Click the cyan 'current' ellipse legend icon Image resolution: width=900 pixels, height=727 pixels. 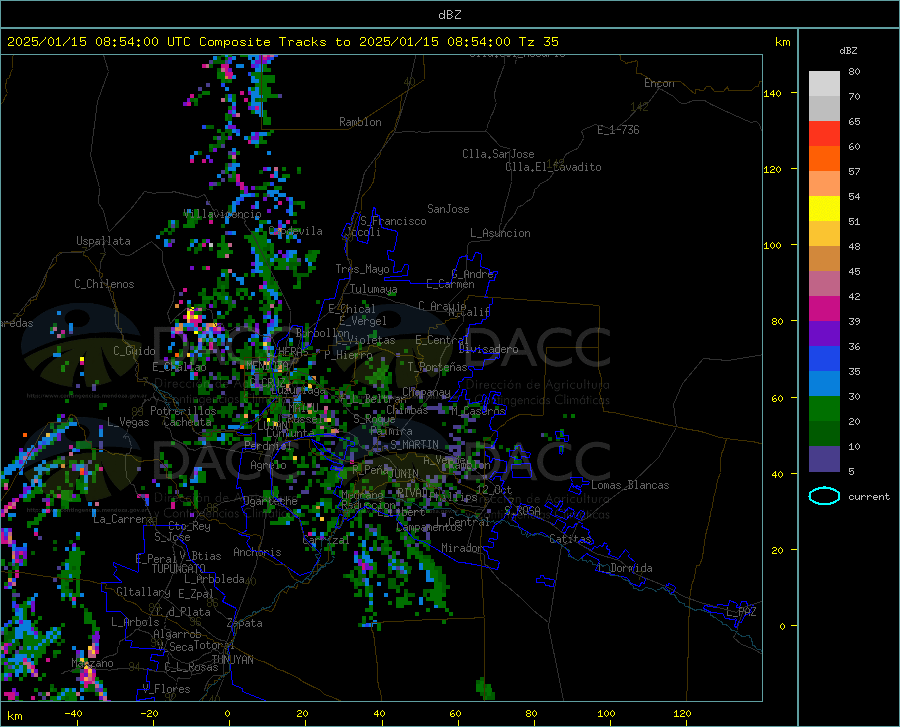pos(824,496)
